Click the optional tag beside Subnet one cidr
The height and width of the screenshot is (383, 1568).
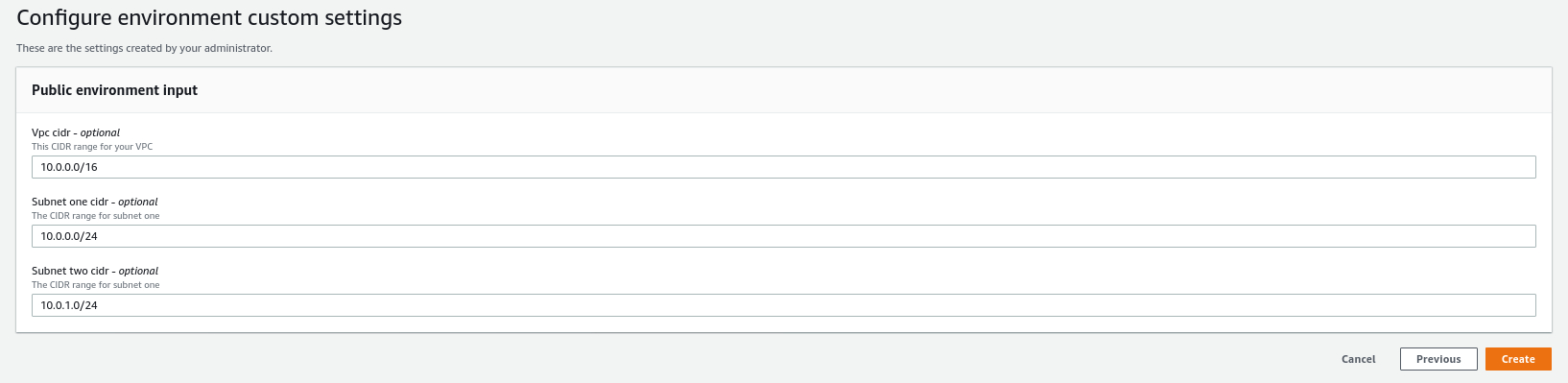click(x=138, y=202)
